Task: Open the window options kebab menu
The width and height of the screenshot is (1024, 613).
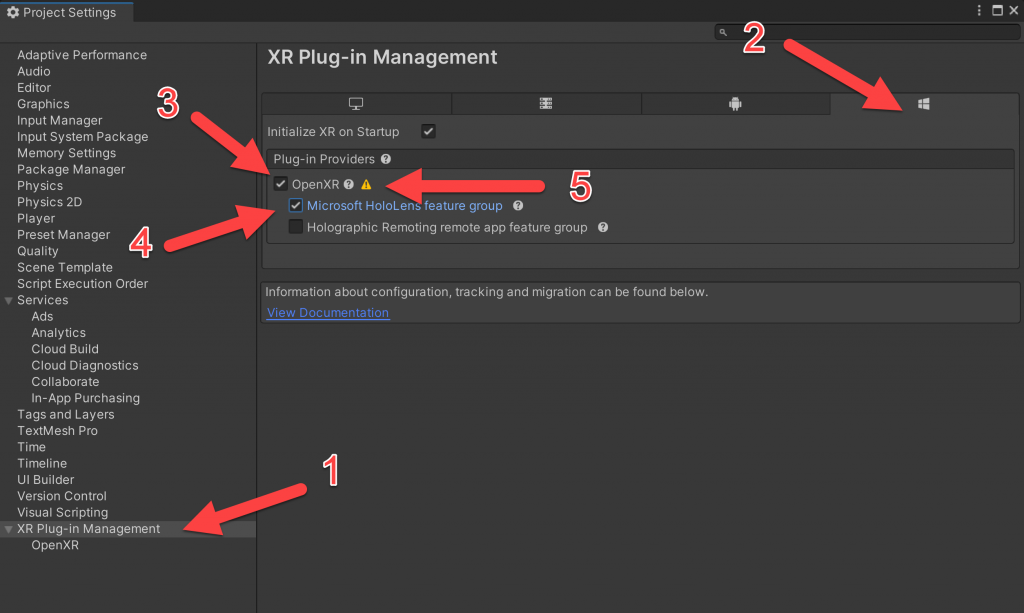Action: tap(979, 10)
